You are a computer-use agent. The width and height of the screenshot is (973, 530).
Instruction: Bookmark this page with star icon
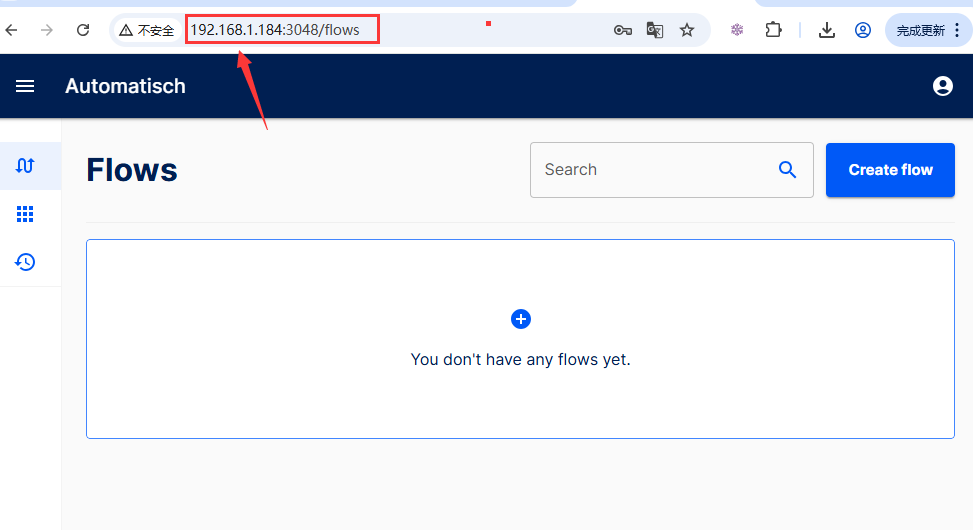click(687, 30)
